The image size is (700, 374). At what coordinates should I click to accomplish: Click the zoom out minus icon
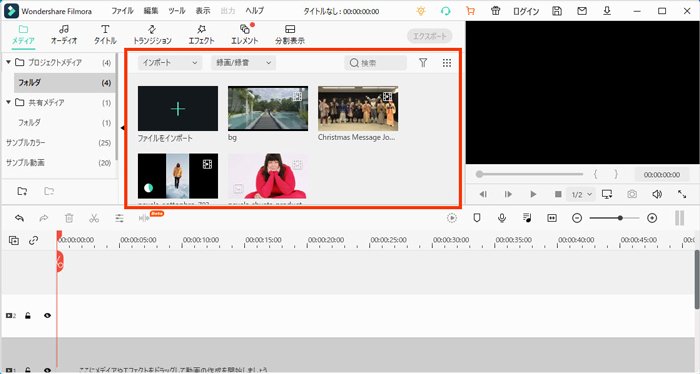577,218
